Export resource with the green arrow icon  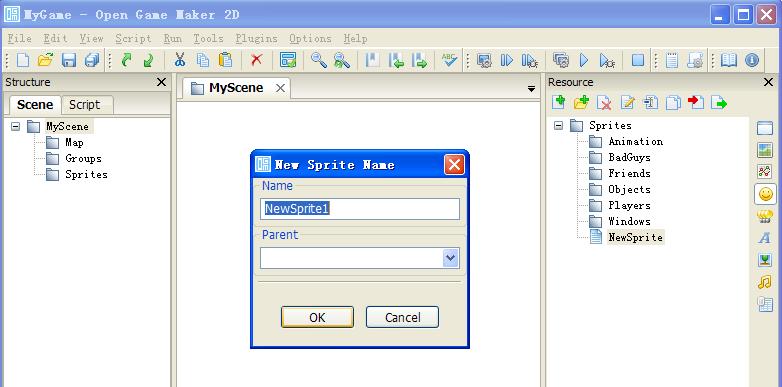coord(719,103)
